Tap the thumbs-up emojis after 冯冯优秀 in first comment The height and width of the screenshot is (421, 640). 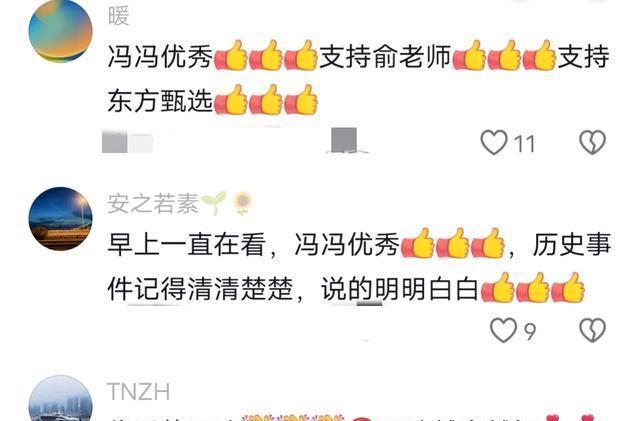266,56
